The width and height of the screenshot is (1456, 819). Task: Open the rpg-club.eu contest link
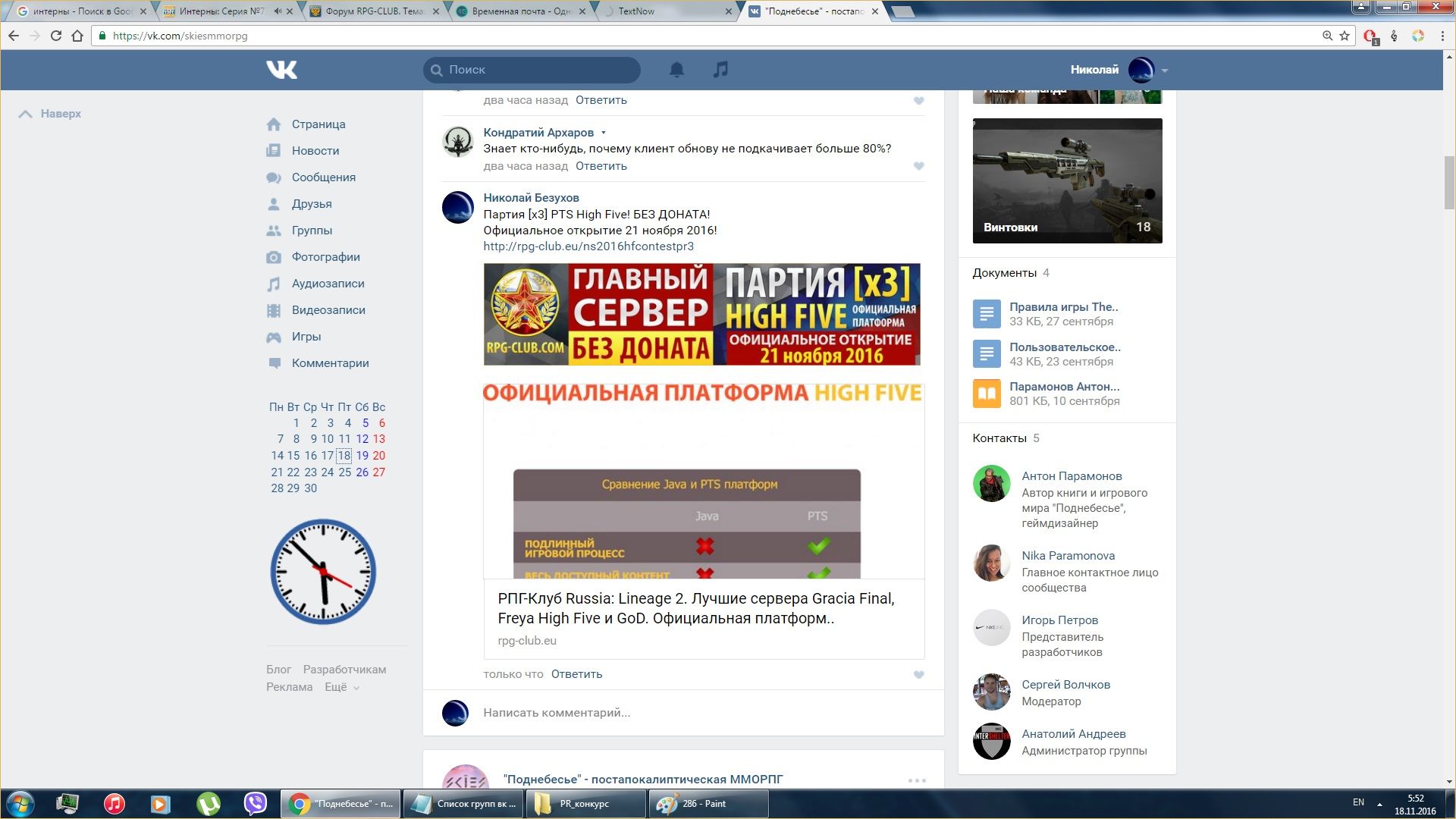(588, 246)
